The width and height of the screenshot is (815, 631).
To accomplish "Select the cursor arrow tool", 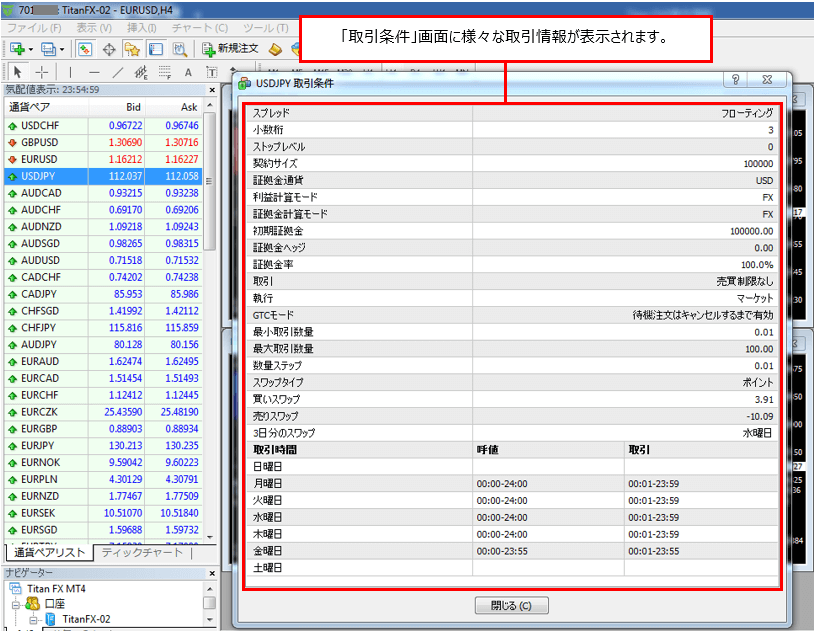I will pos(17,72).
